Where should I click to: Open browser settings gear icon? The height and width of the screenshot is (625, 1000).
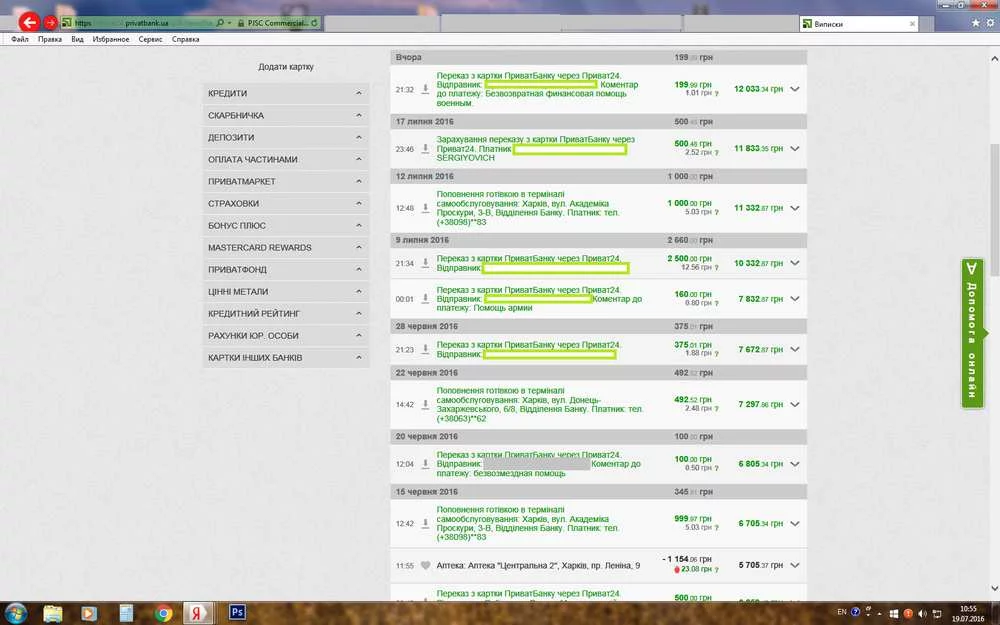point(990,22)
